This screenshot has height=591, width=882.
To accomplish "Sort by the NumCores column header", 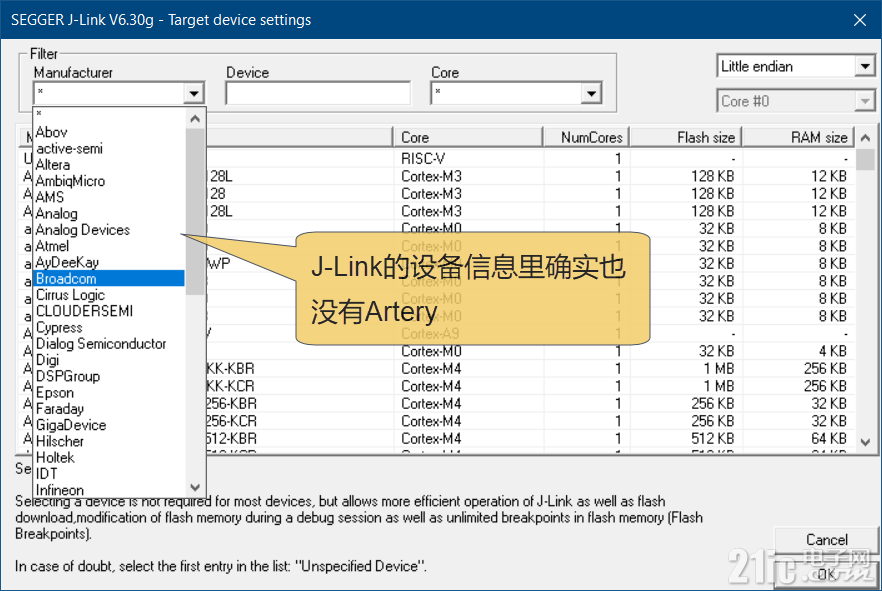I will pos(586,138).
